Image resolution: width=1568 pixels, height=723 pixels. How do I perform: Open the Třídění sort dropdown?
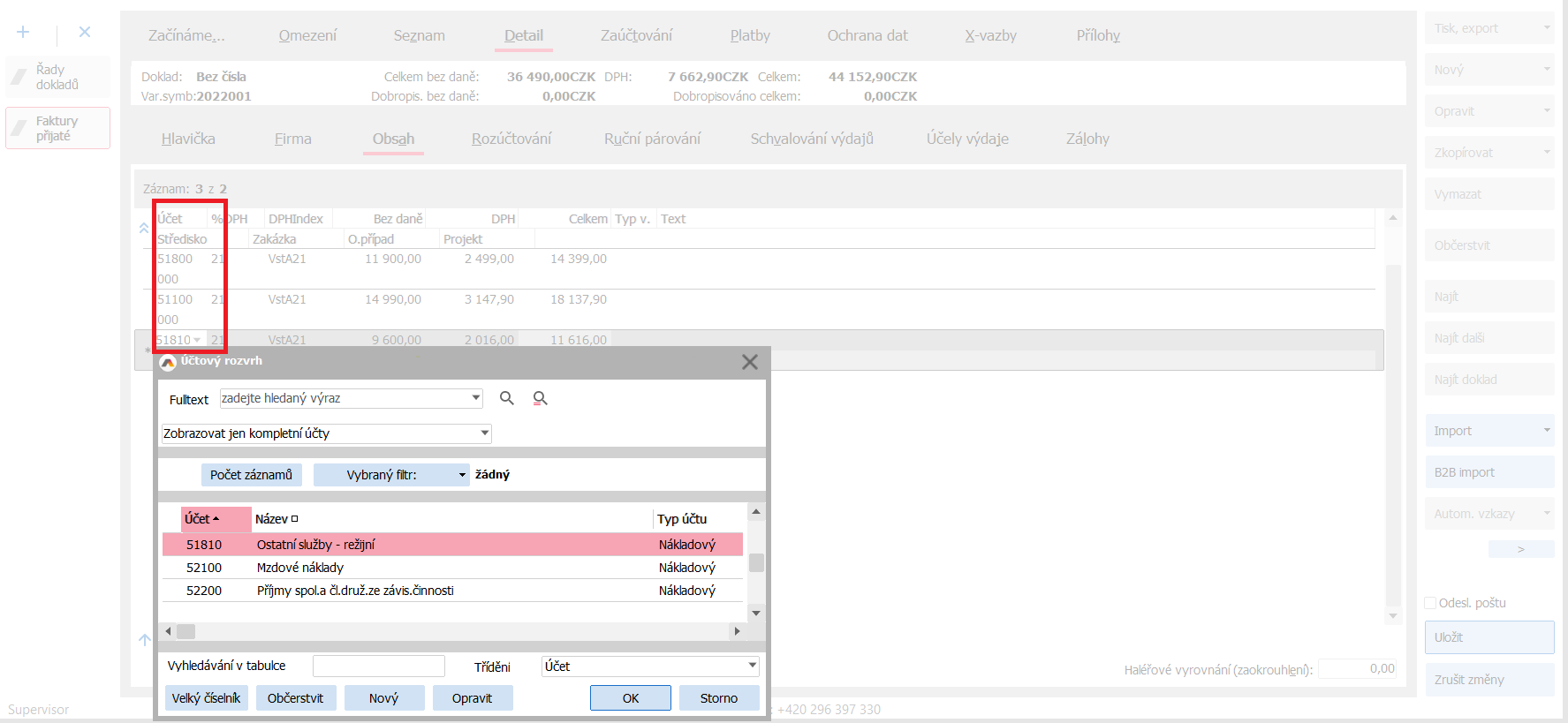tap(752, 666)
